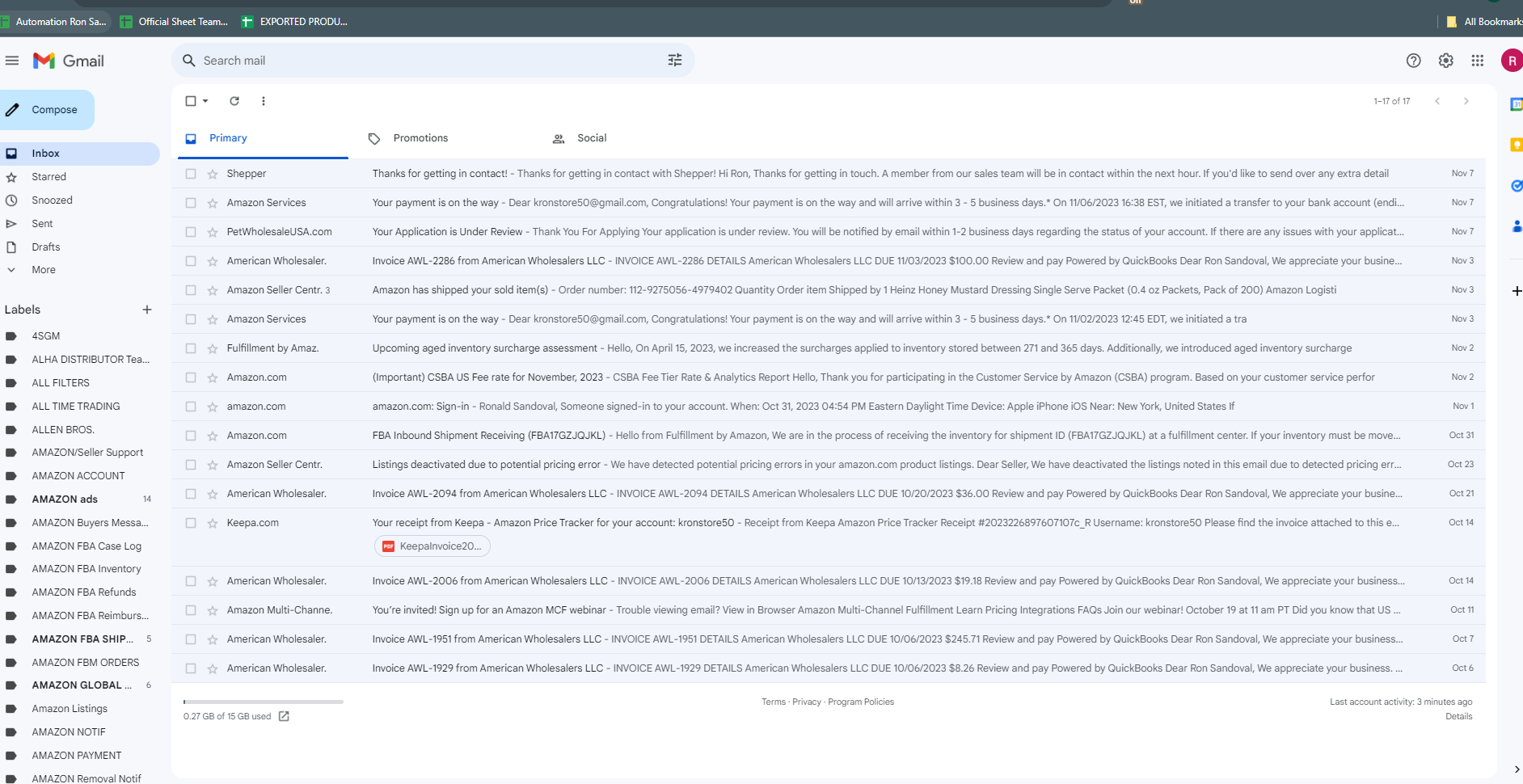Open the All Bookmarks folder
This screenshot has width=1523, height=784.
(1484, 22)
